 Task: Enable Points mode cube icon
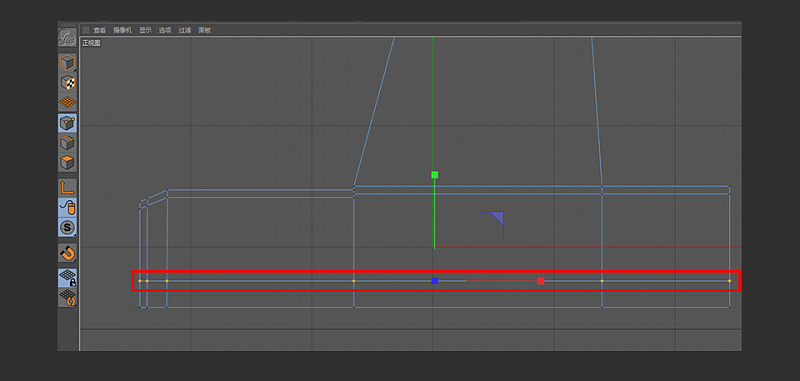(x=67, y=123)
